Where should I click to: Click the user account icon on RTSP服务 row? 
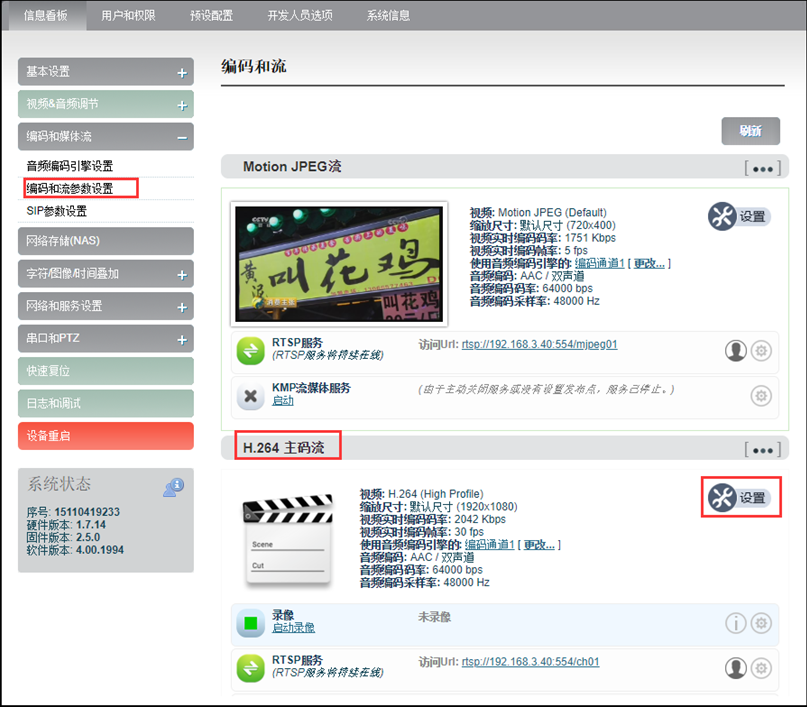pos(736,351)
